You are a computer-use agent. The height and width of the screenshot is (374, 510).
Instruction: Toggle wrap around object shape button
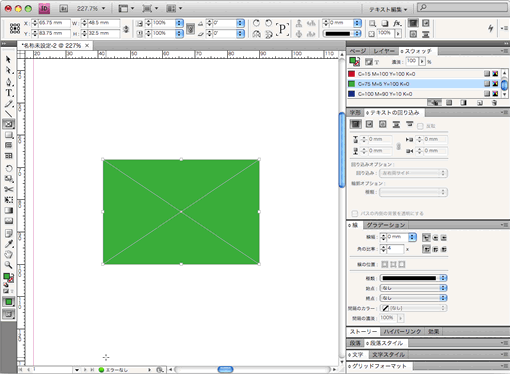tap(383, 124)
